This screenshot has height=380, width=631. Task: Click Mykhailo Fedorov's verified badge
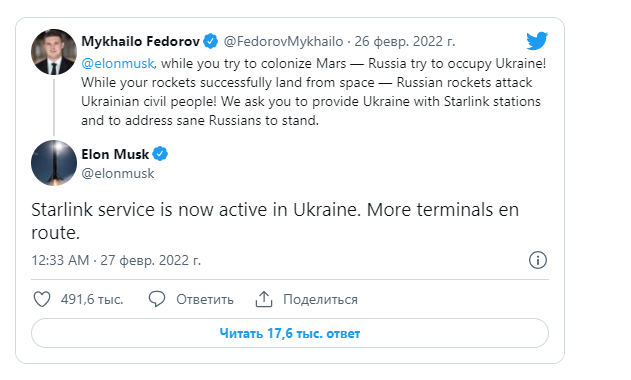[x=210, y=41]
